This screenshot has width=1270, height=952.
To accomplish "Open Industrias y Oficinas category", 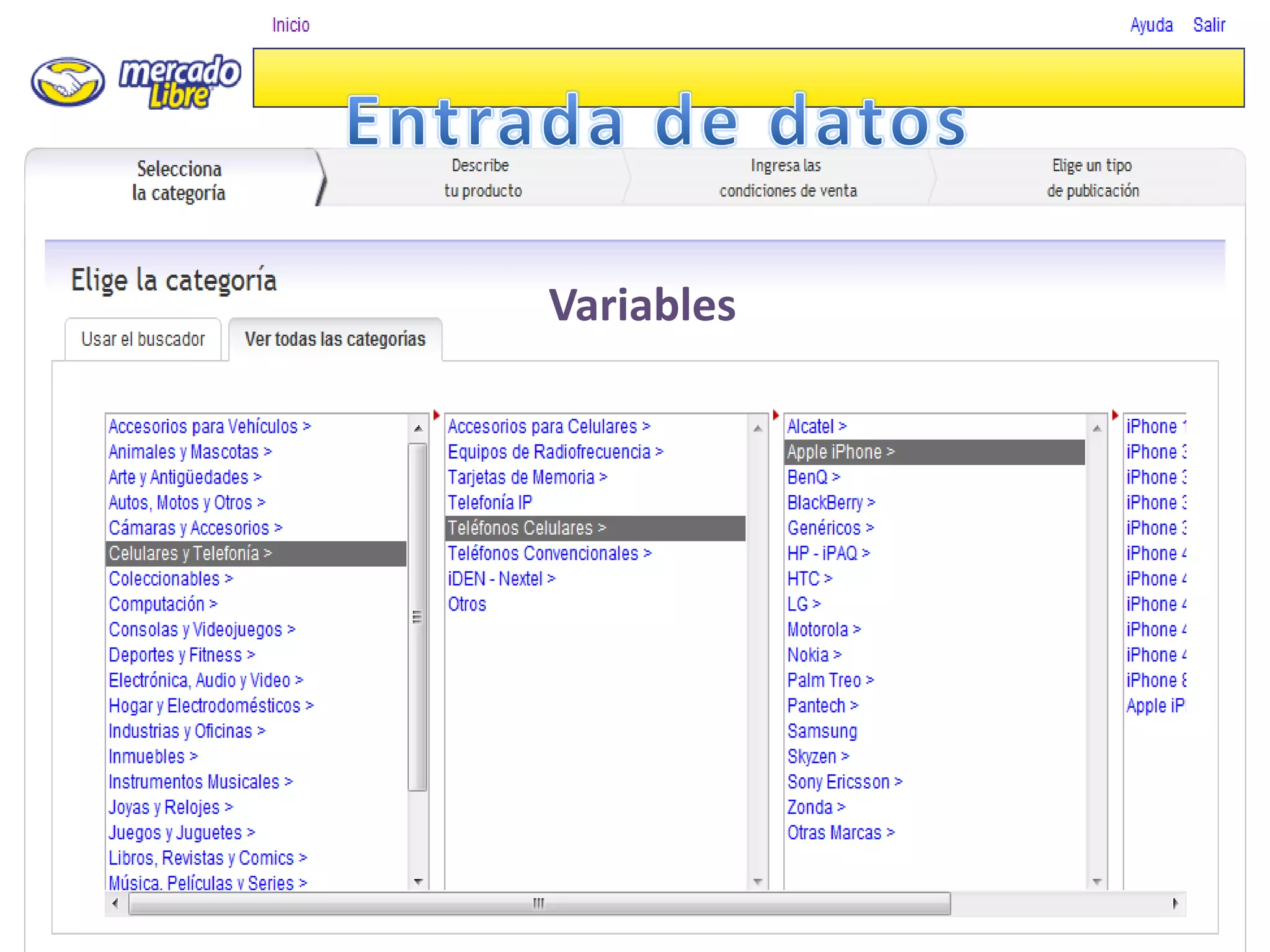I will pyautogui.click(x=187, y=731).
